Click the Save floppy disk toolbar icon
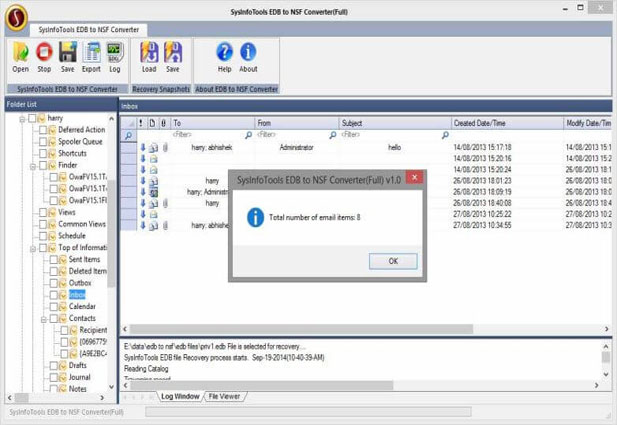 pyautogui.click(x=68, y=57)
